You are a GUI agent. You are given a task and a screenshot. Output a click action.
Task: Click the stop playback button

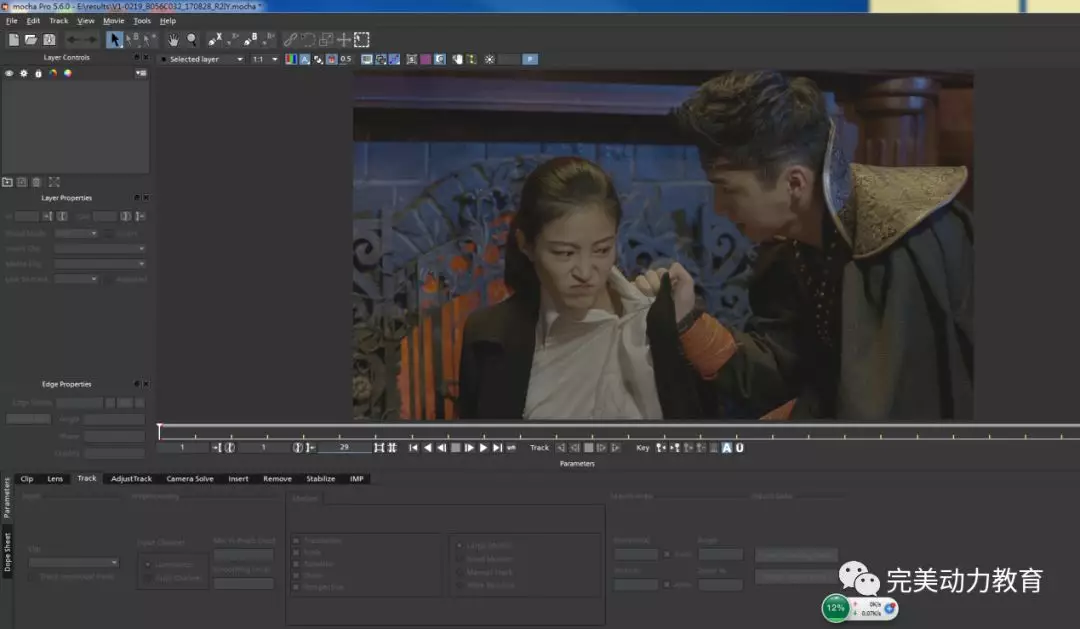point(455,448)
